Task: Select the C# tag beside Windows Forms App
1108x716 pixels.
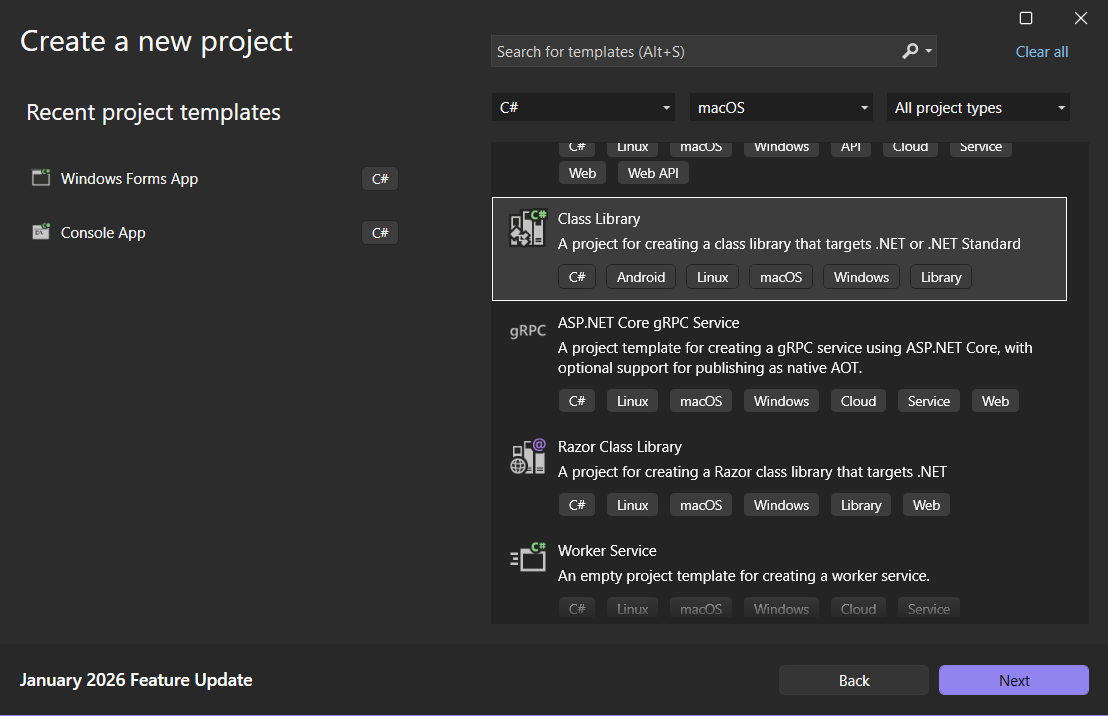Action: [x=379, y=178]
